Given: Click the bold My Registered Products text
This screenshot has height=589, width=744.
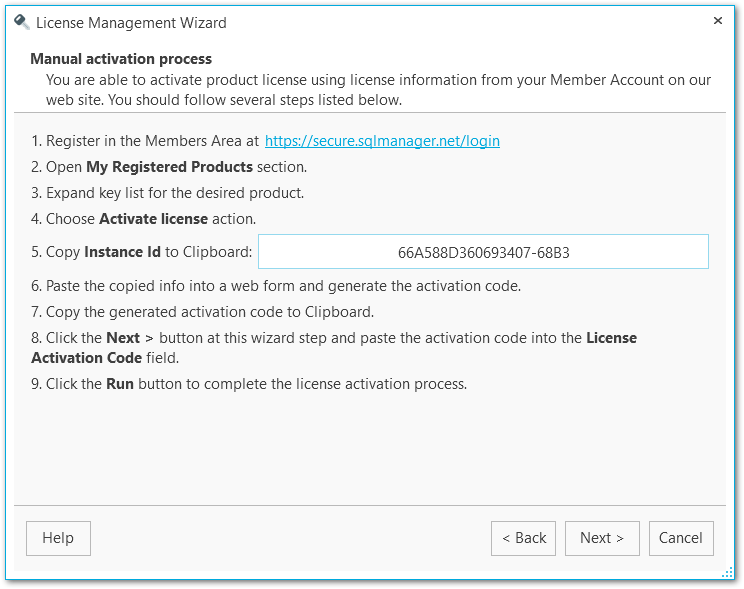Looking at the screenshot, I should (x=169, y=167).
